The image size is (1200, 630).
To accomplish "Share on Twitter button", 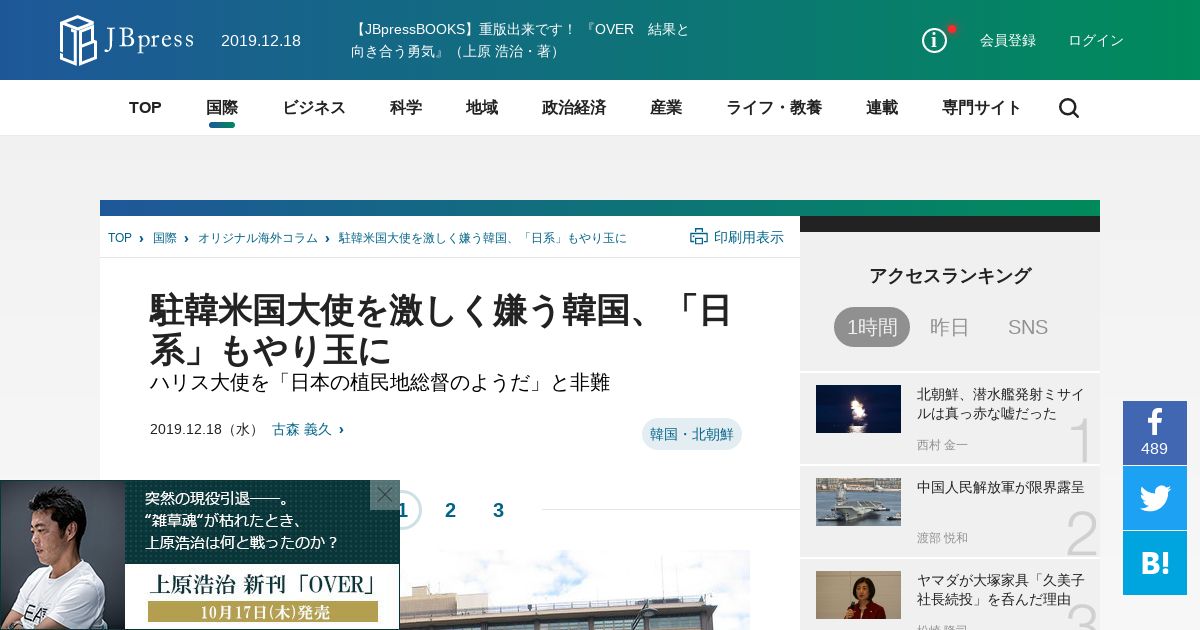I will pos(1155,498).
